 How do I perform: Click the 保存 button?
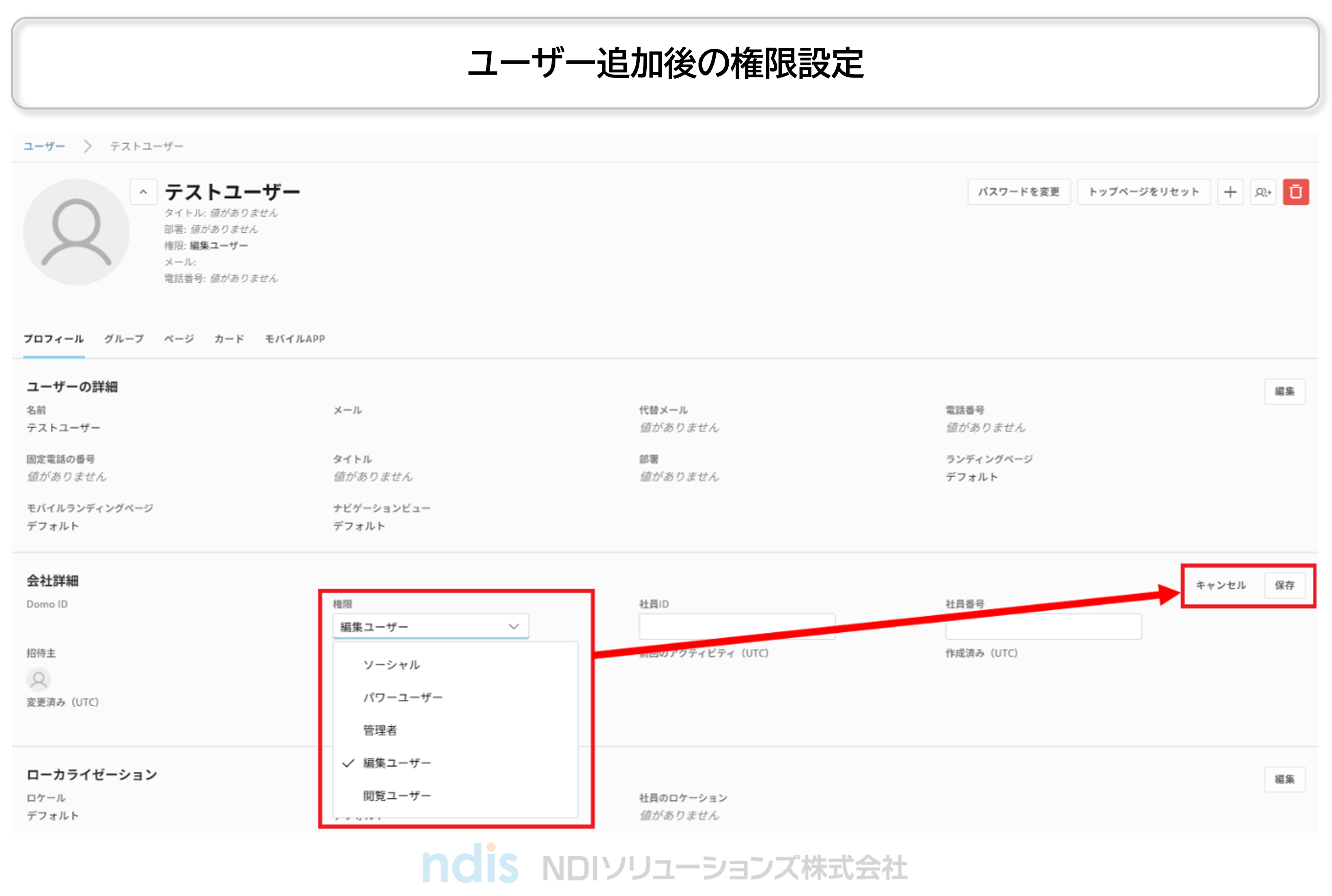1285,585
